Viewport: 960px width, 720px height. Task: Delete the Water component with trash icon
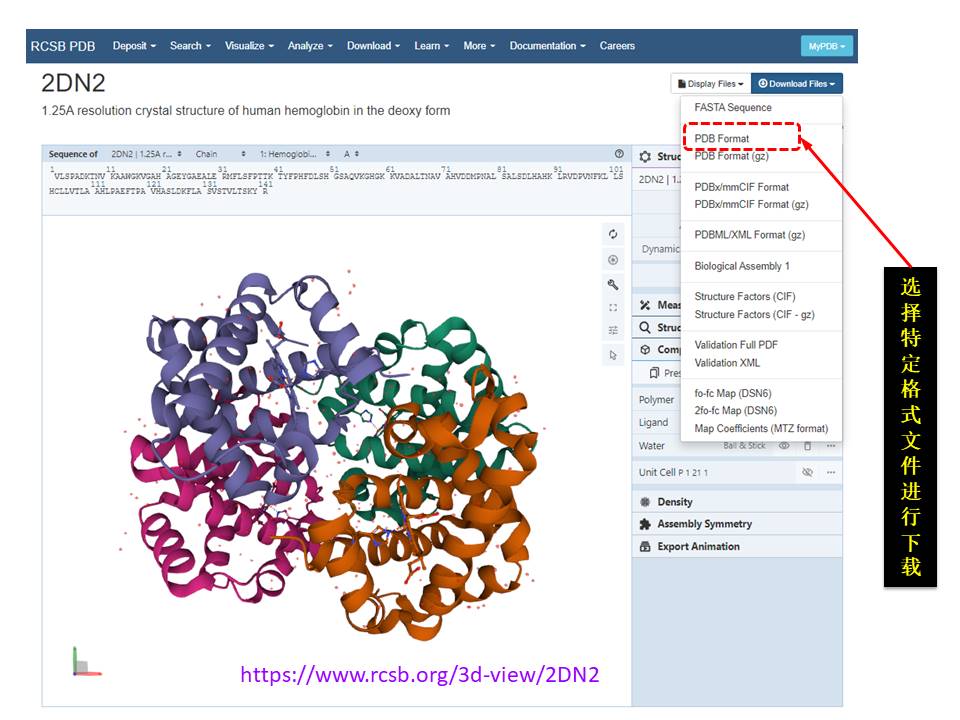click(x=807, y=446)
